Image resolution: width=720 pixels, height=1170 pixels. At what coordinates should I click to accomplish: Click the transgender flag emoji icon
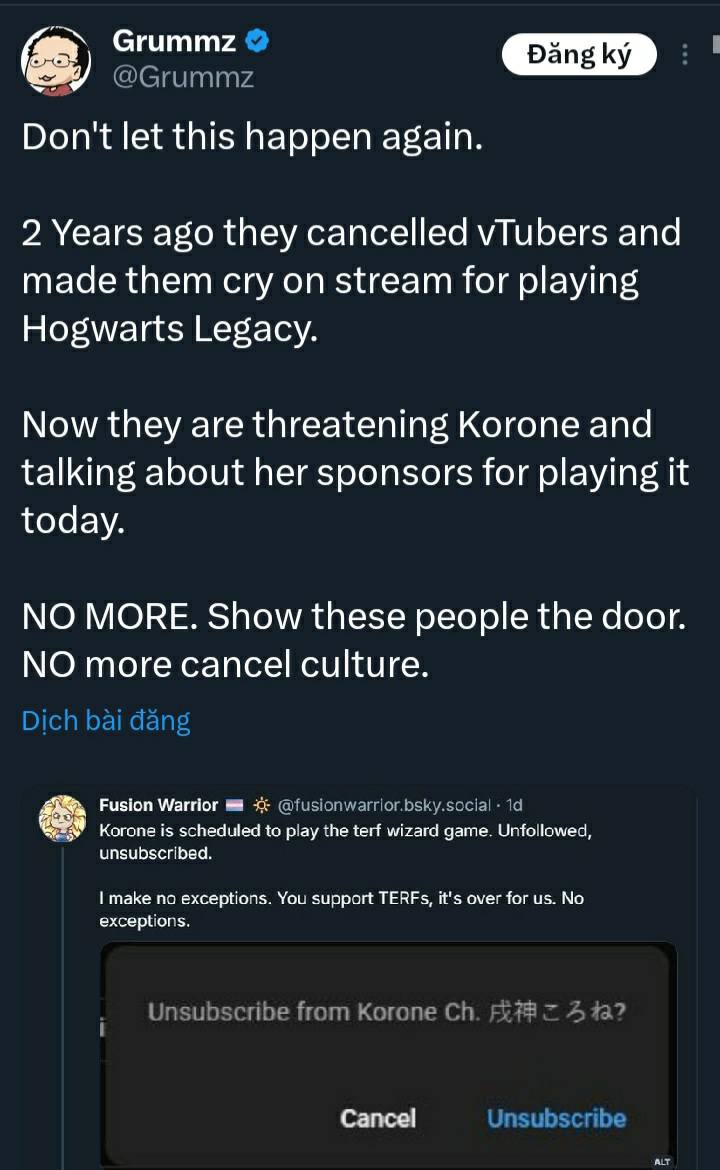tap(235, 805)
